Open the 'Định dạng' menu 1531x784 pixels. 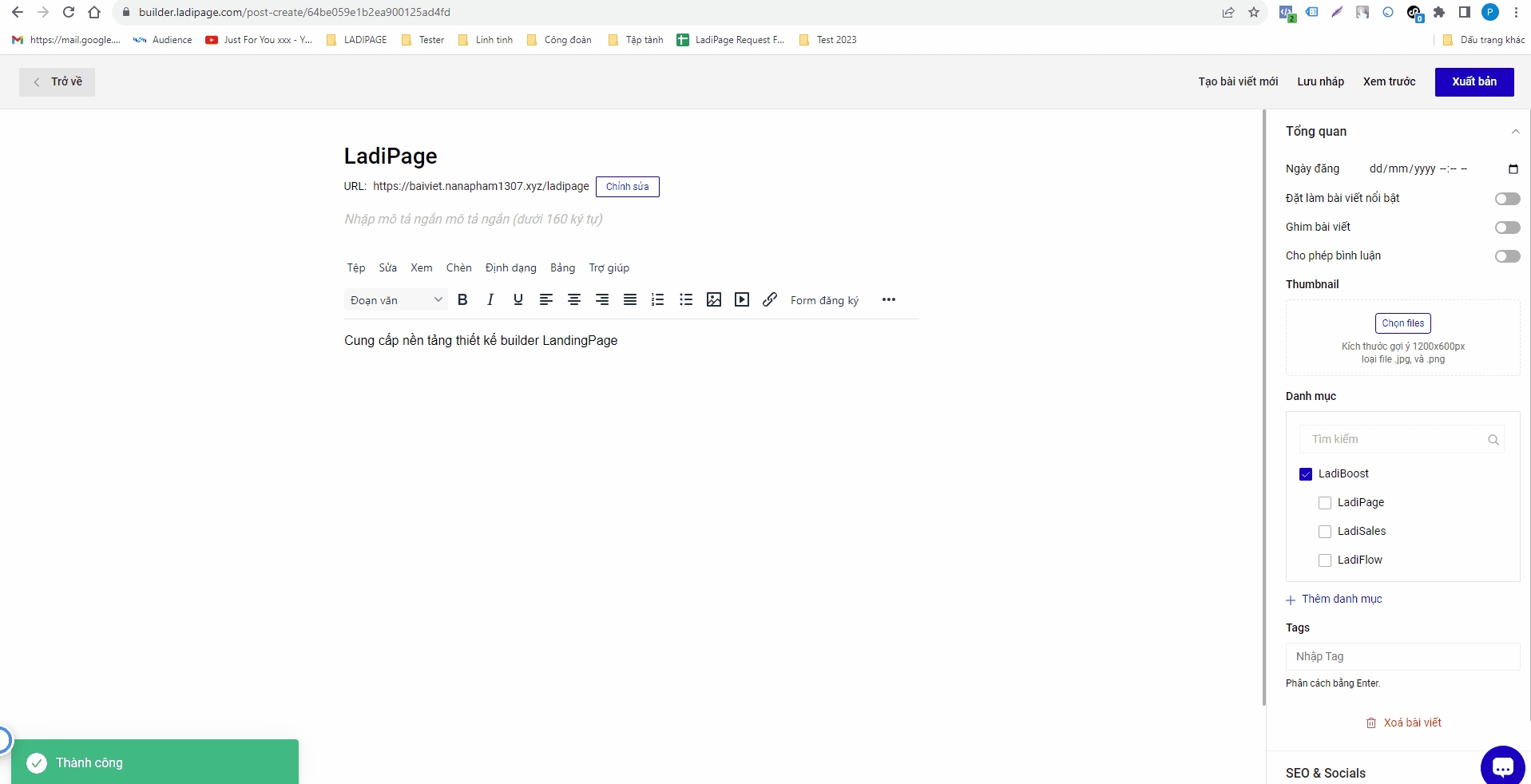[510, 267]
